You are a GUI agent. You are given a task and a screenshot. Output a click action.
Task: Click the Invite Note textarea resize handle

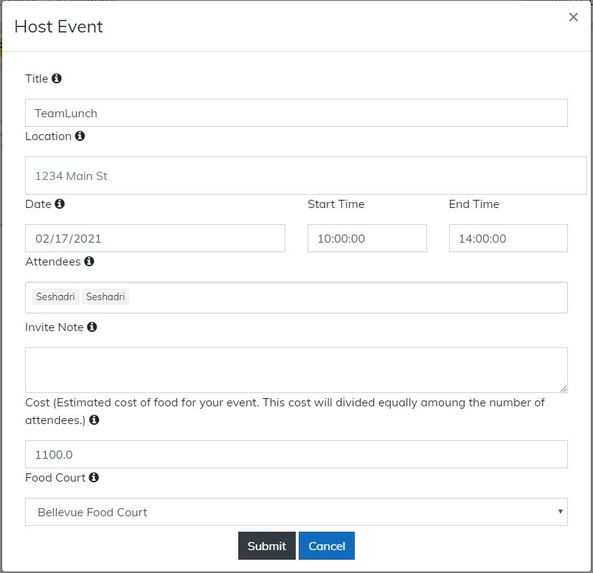pos(564,388)
